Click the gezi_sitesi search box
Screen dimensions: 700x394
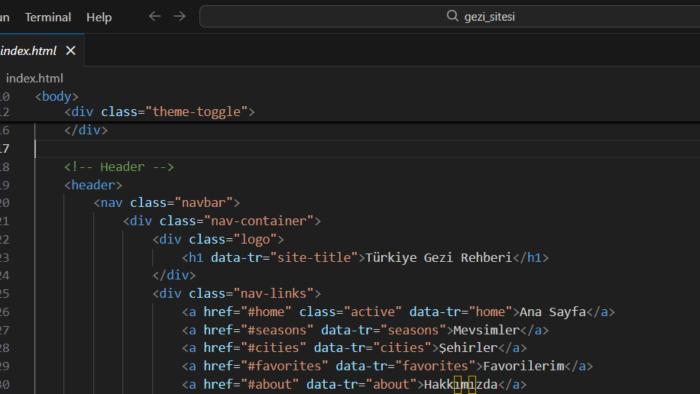[x=450, y=17]
